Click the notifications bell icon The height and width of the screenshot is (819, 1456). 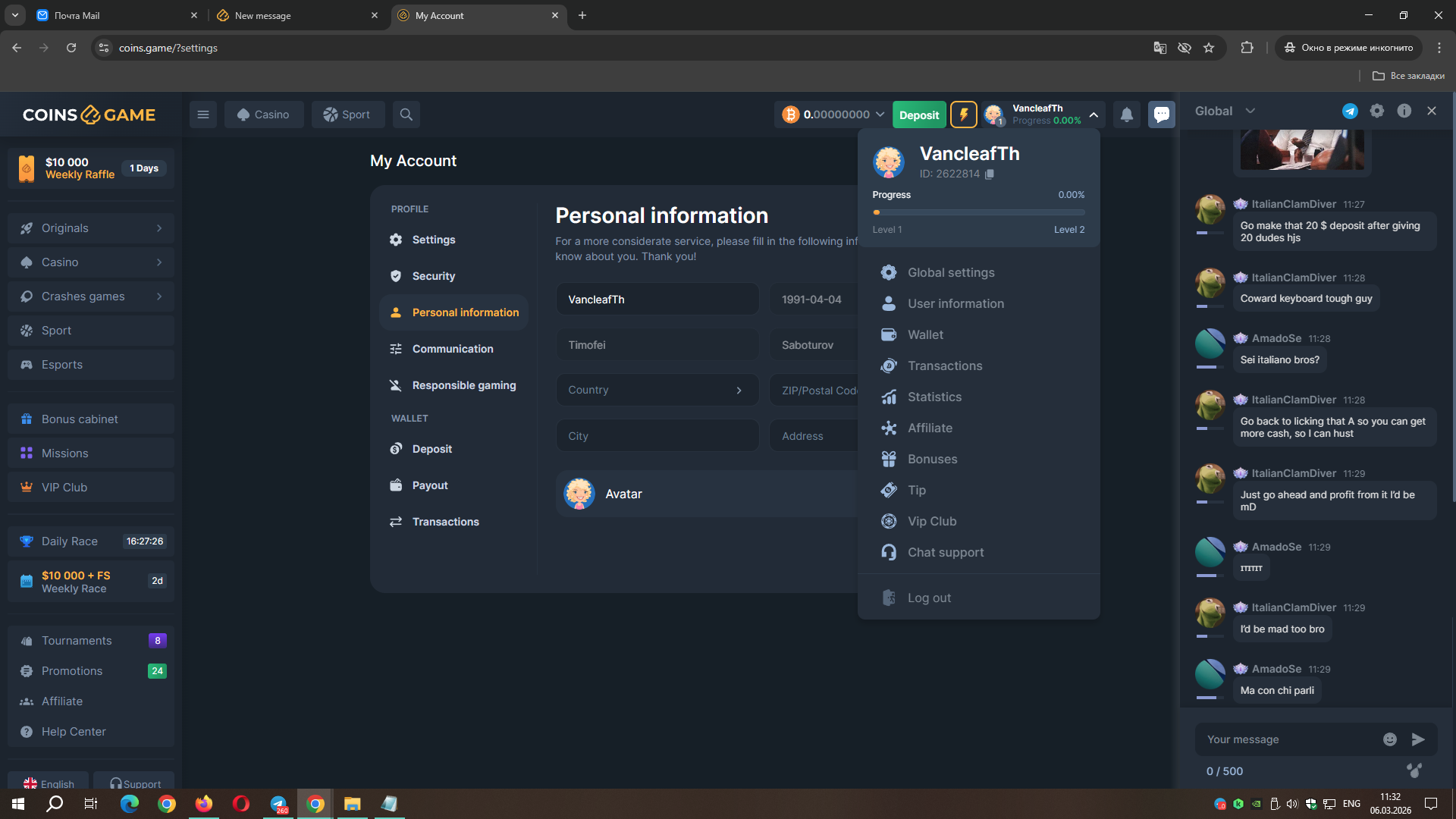[x=1126, y=115]
